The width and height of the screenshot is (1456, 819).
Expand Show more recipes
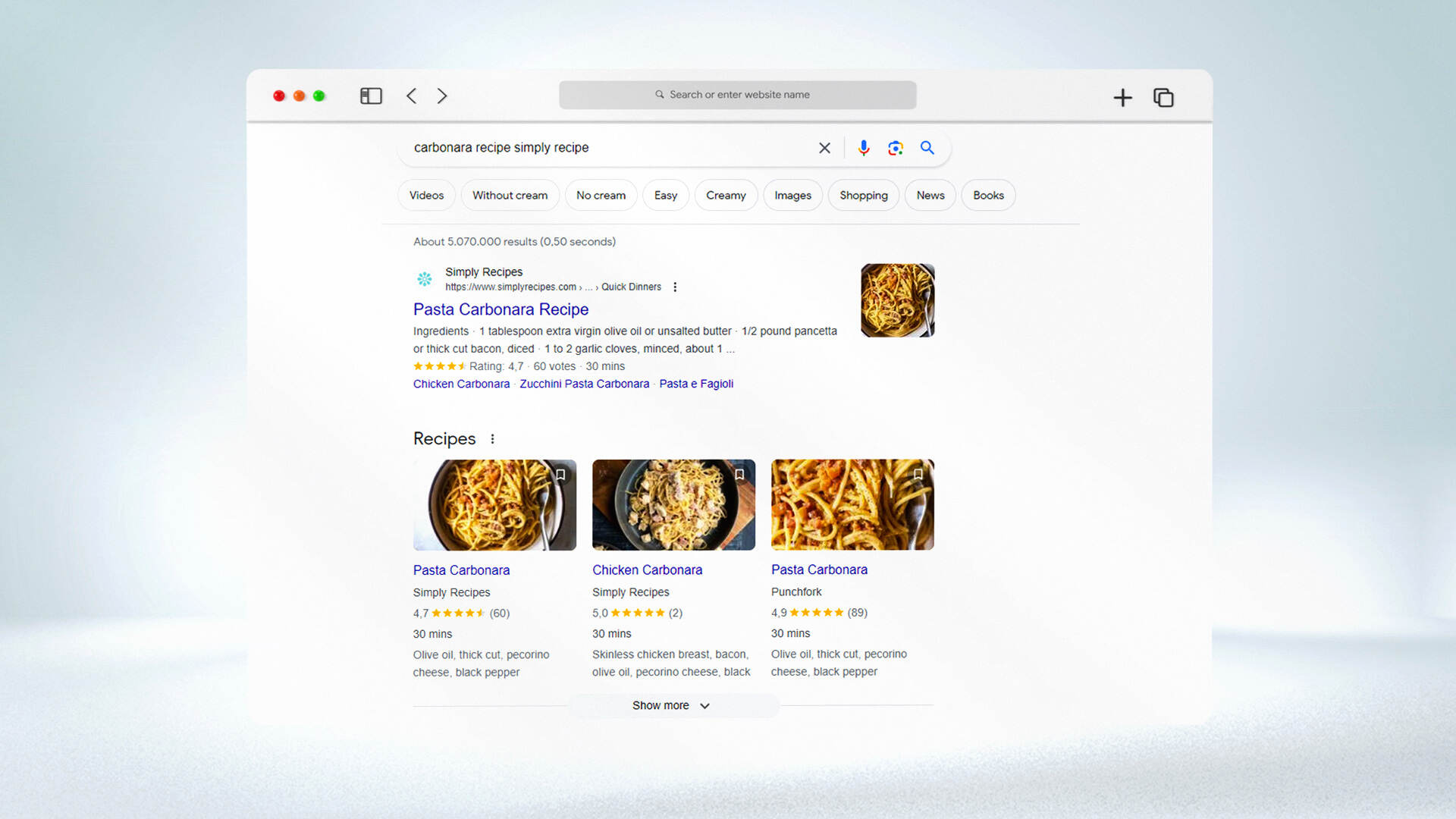click(673, 705)
